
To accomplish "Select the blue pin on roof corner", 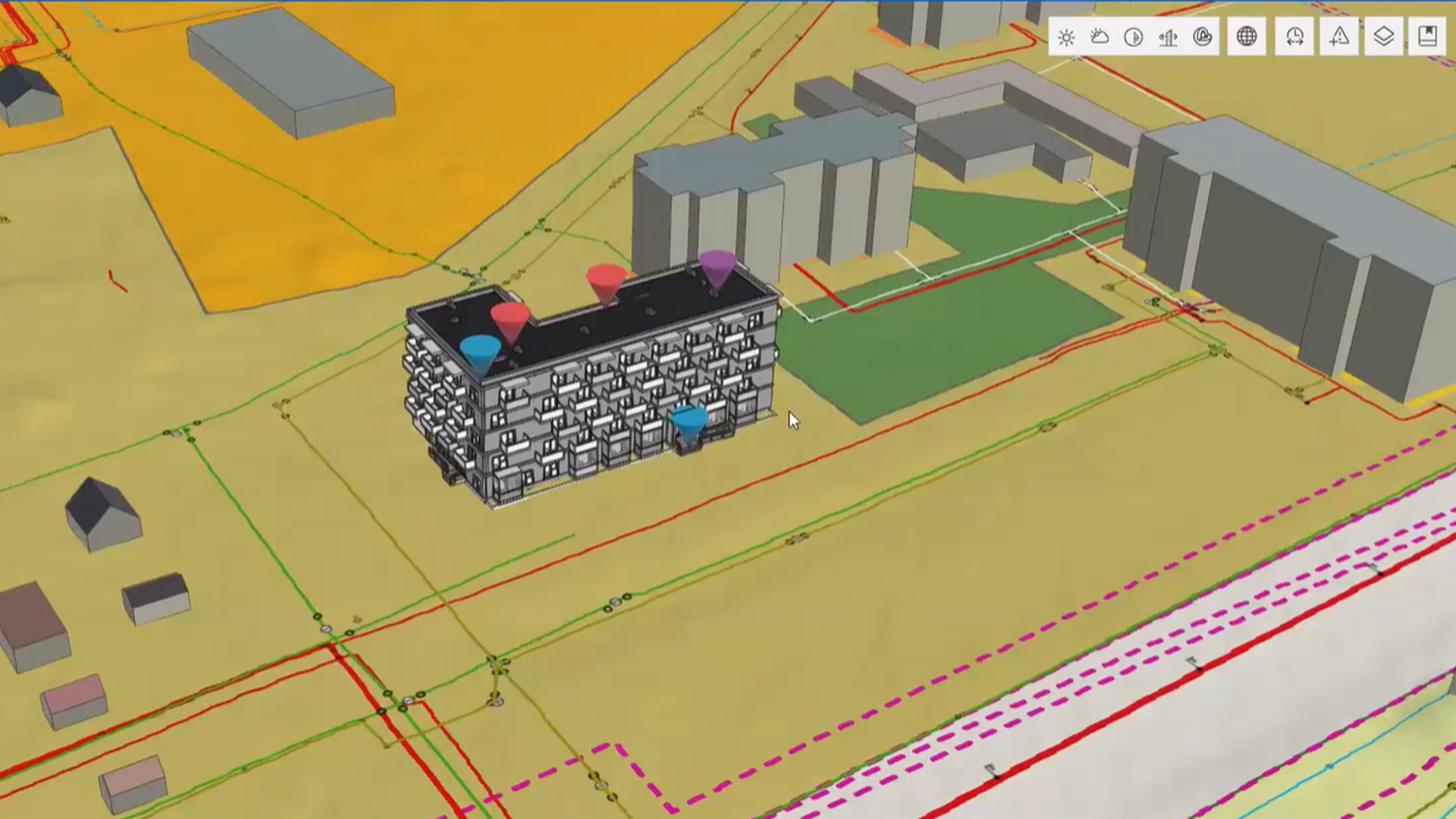I will click(x=480, y=353).
